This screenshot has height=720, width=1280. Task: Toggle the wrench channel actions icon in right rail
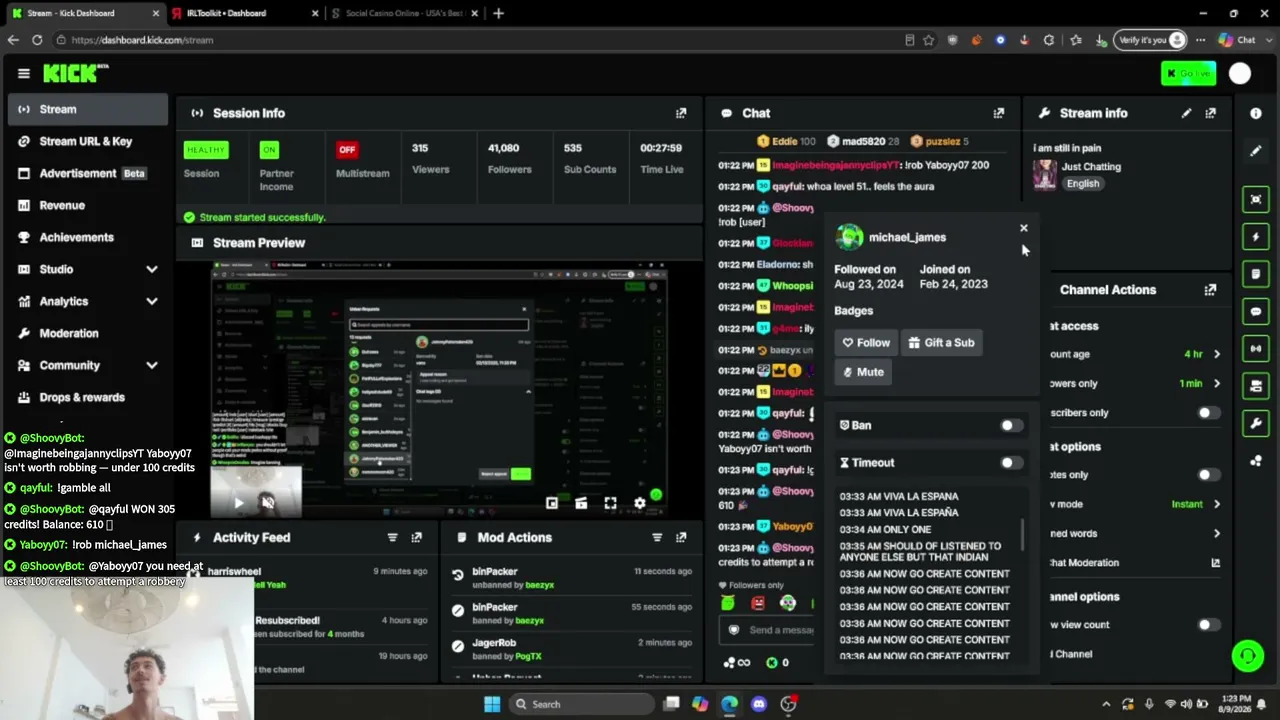1256,423
